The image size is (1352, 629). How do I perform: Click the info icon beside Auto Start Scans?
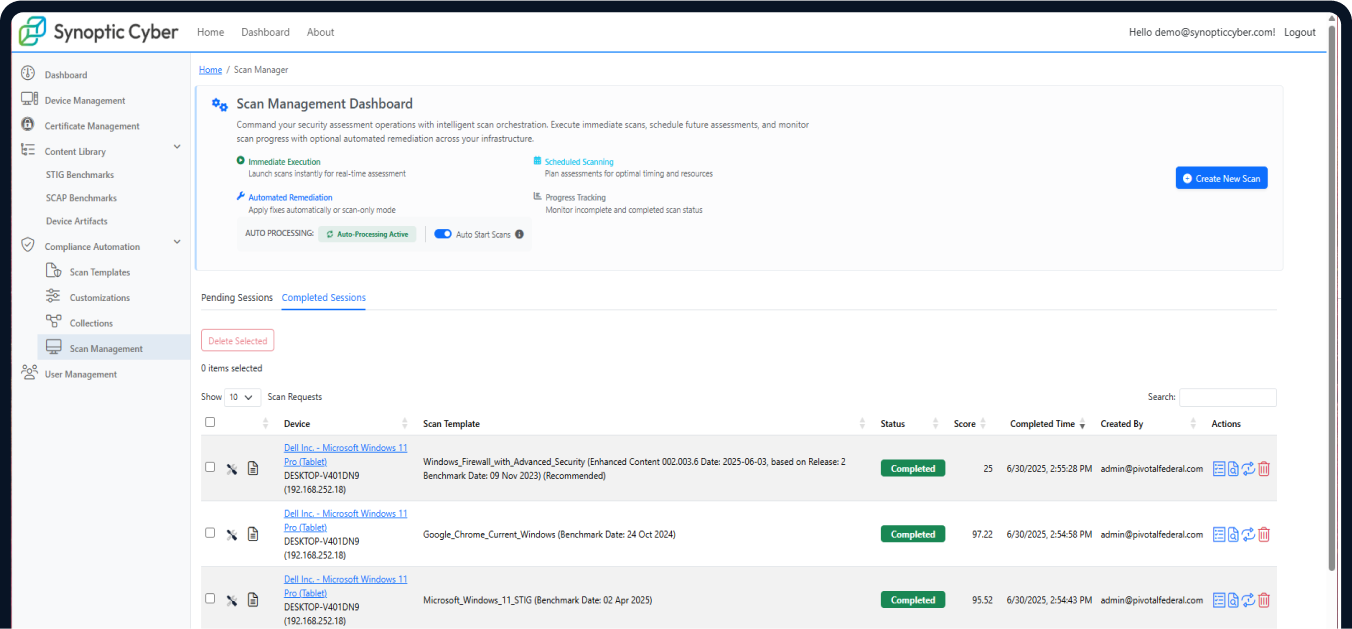[519, 234]
